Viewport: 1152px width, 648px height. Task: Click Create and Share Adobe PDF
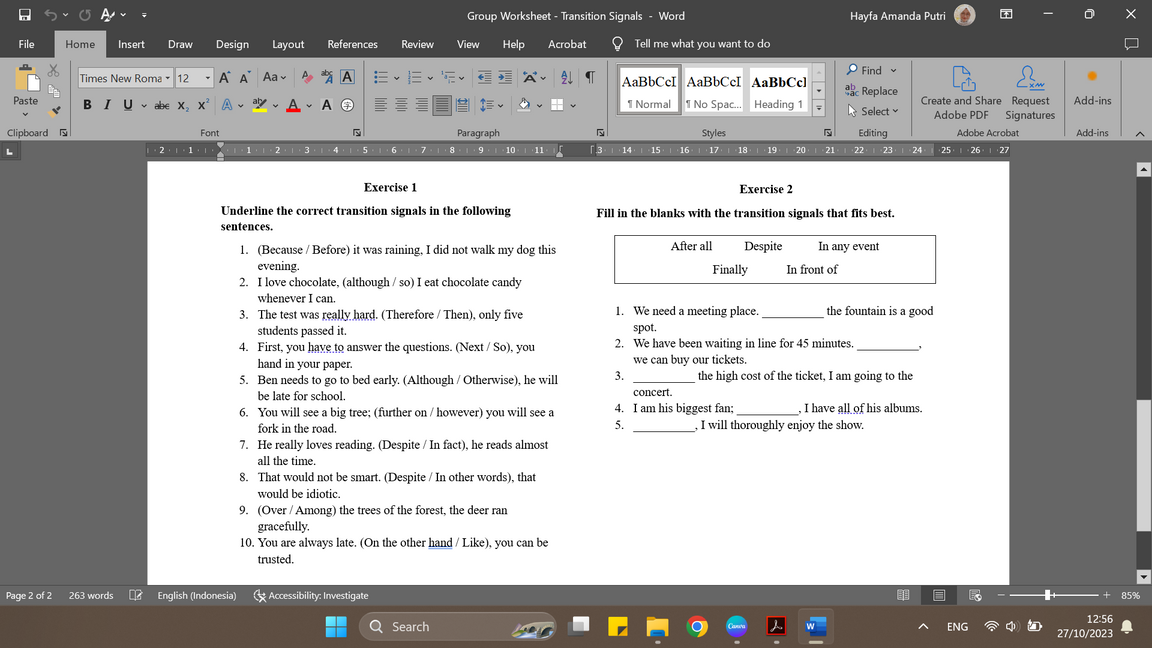[960, 95]
